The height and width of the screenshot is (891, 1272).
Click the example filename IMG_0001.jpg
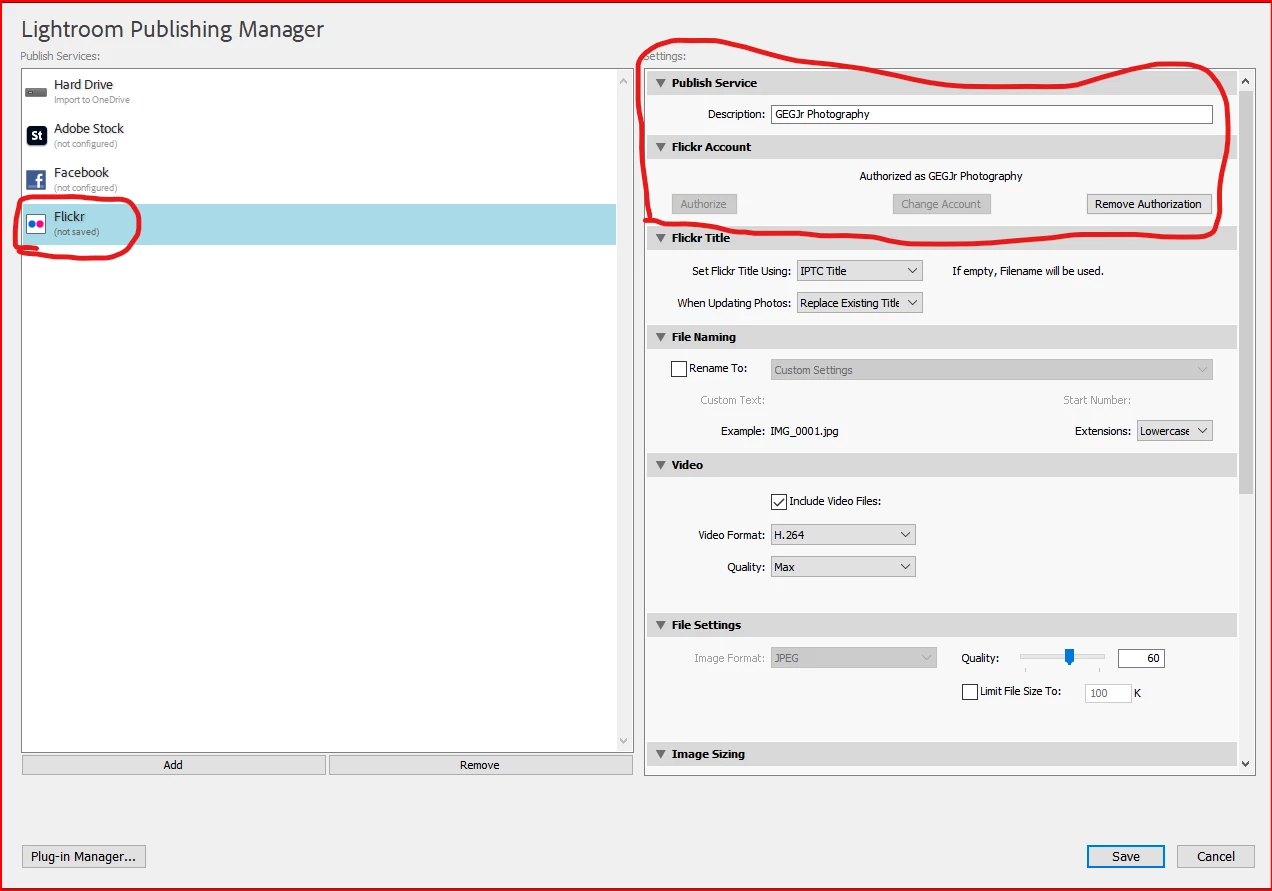(804, 432)
